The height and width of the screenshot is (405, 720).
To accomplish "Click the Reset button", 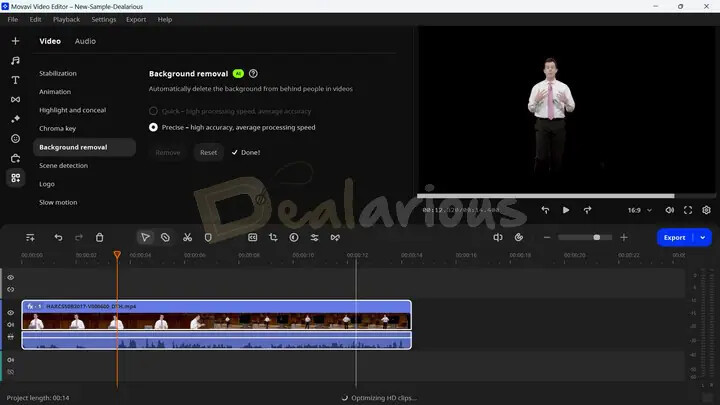I will [208, 152].
